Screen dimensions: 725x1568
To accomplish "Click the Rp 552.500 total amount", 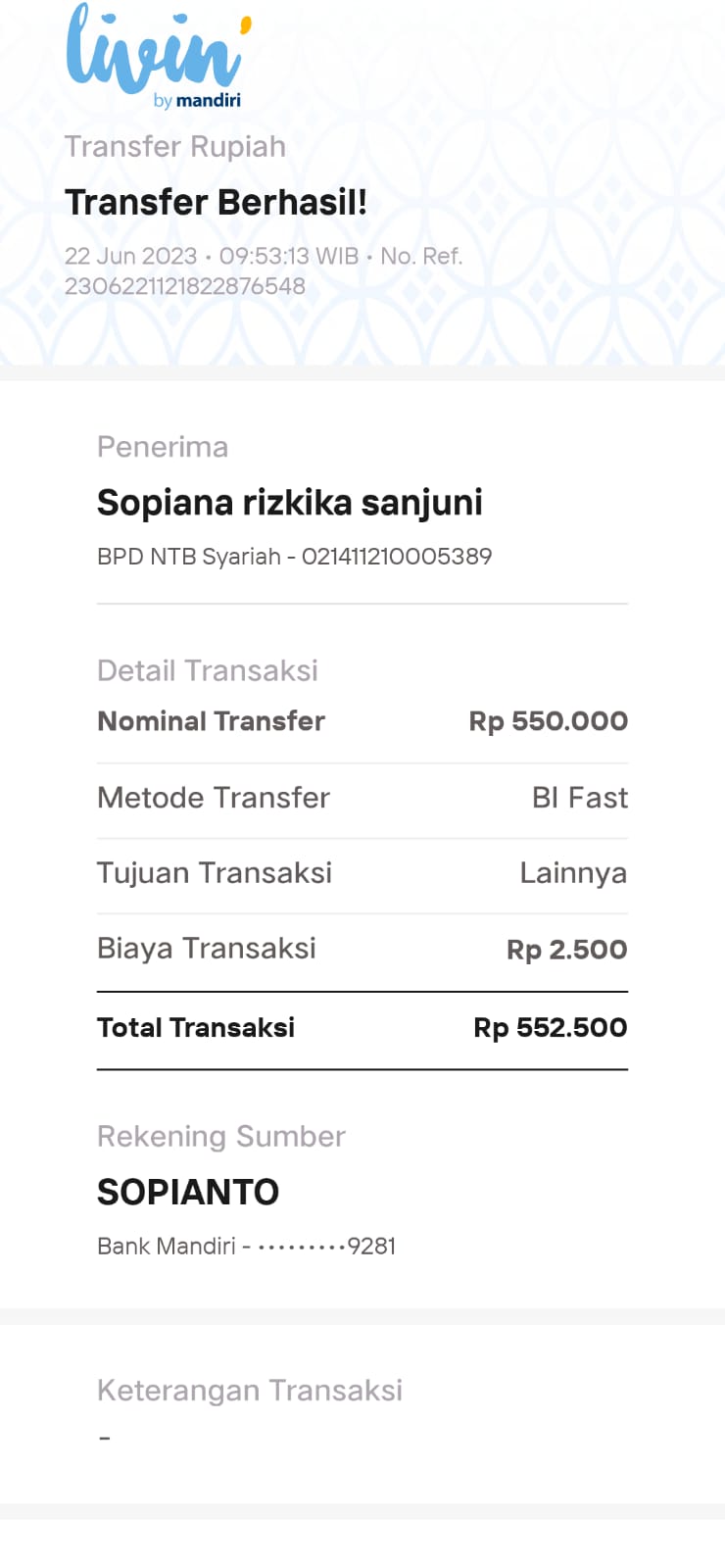I will 550,1028.
